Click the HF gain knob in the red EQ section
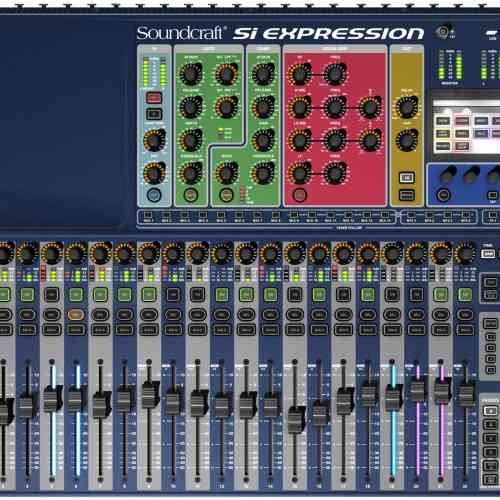The image size is (500, 500). (x=300, y=74)
